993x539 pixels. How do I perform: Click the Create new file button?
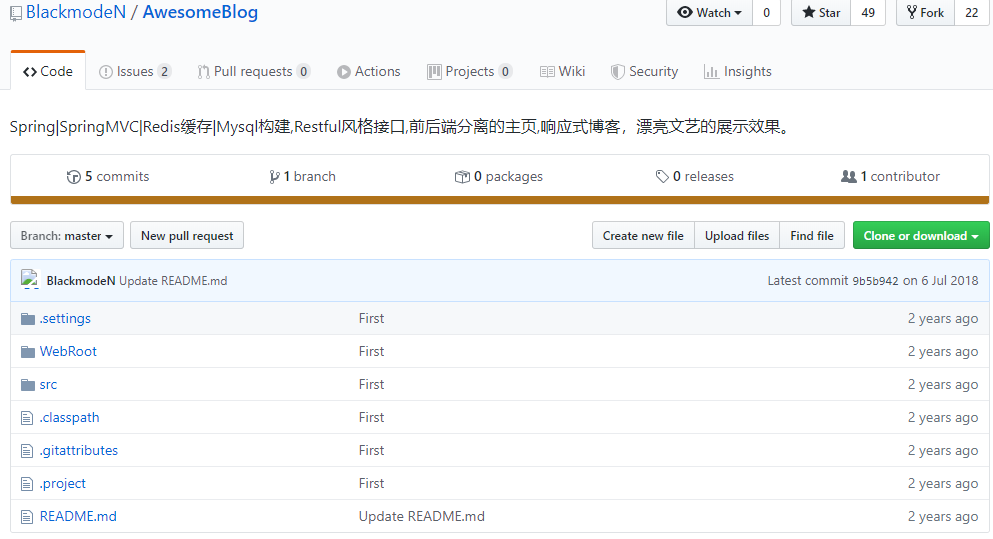pos(643,236)
